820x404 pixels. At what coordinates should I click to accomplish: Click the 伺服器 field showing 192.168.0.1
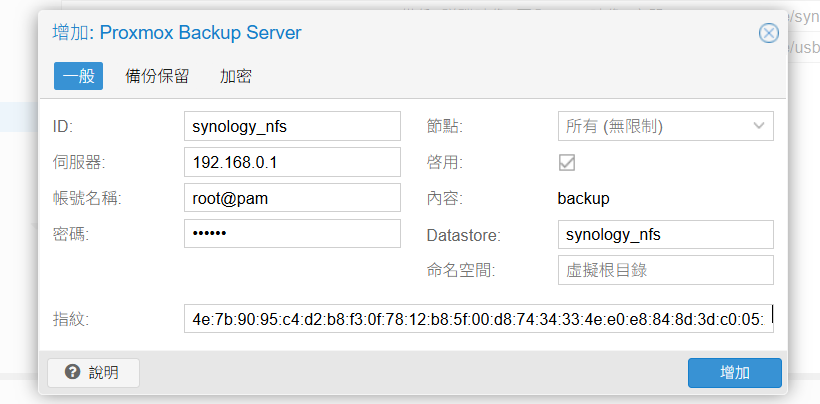(292, 162)
